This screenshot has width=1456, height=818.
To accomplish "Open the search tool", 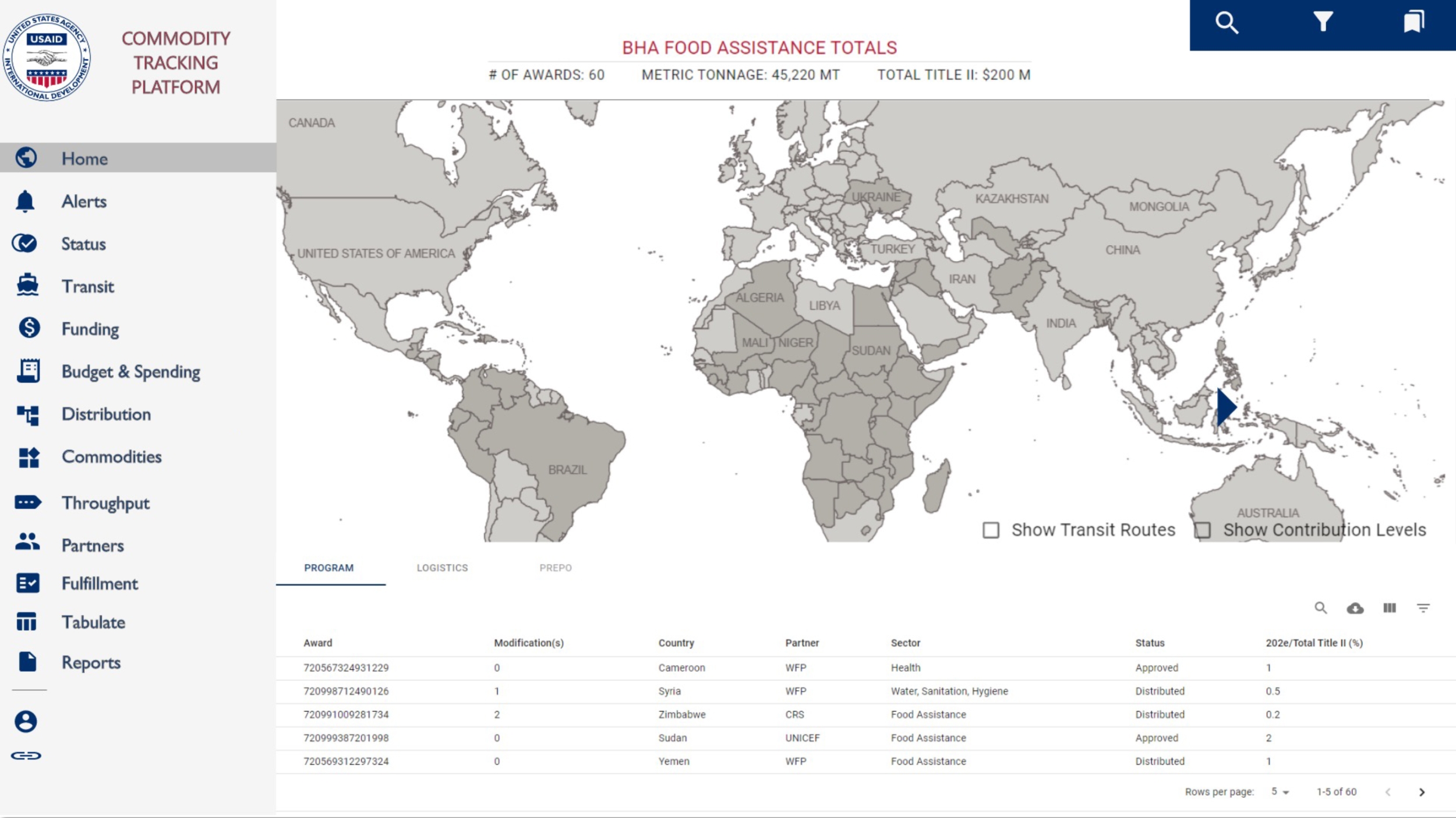I will tap(1227, 22).
